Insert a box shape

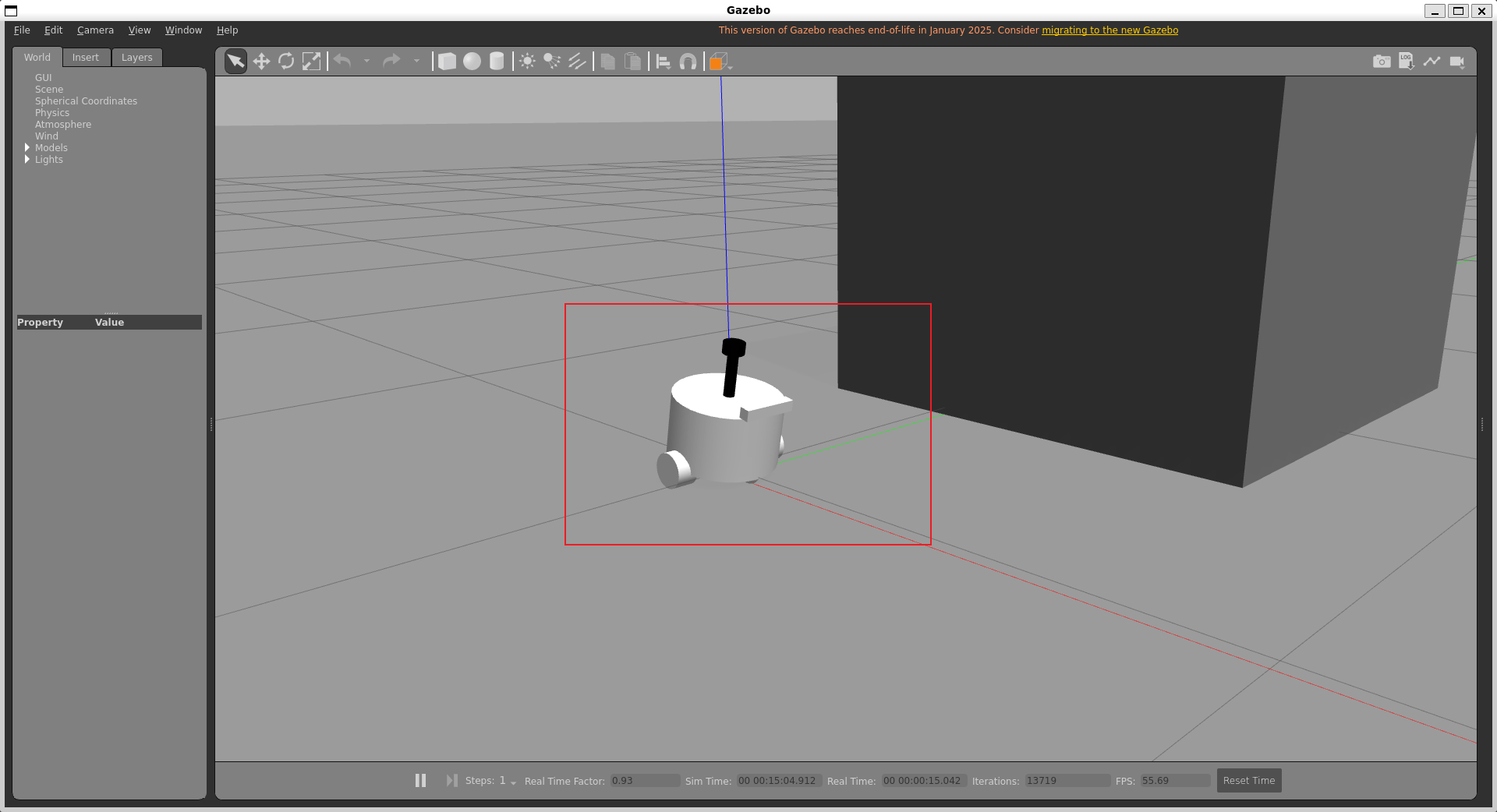447,62
